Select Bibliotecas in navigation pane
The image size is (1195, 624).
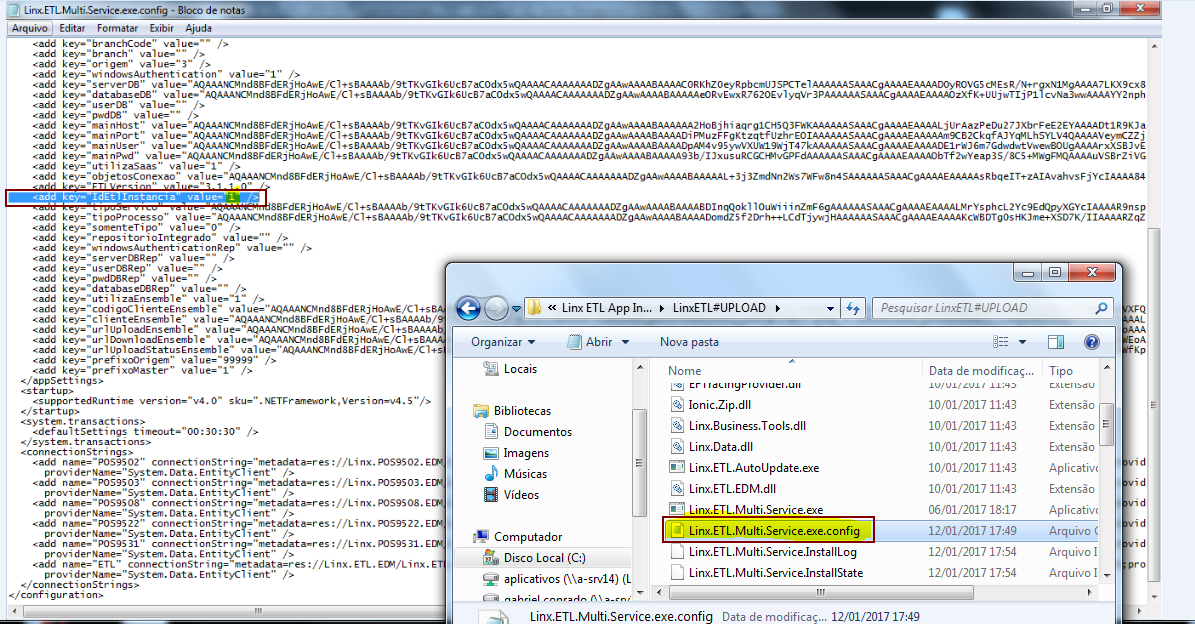click(x=522, y=411)
